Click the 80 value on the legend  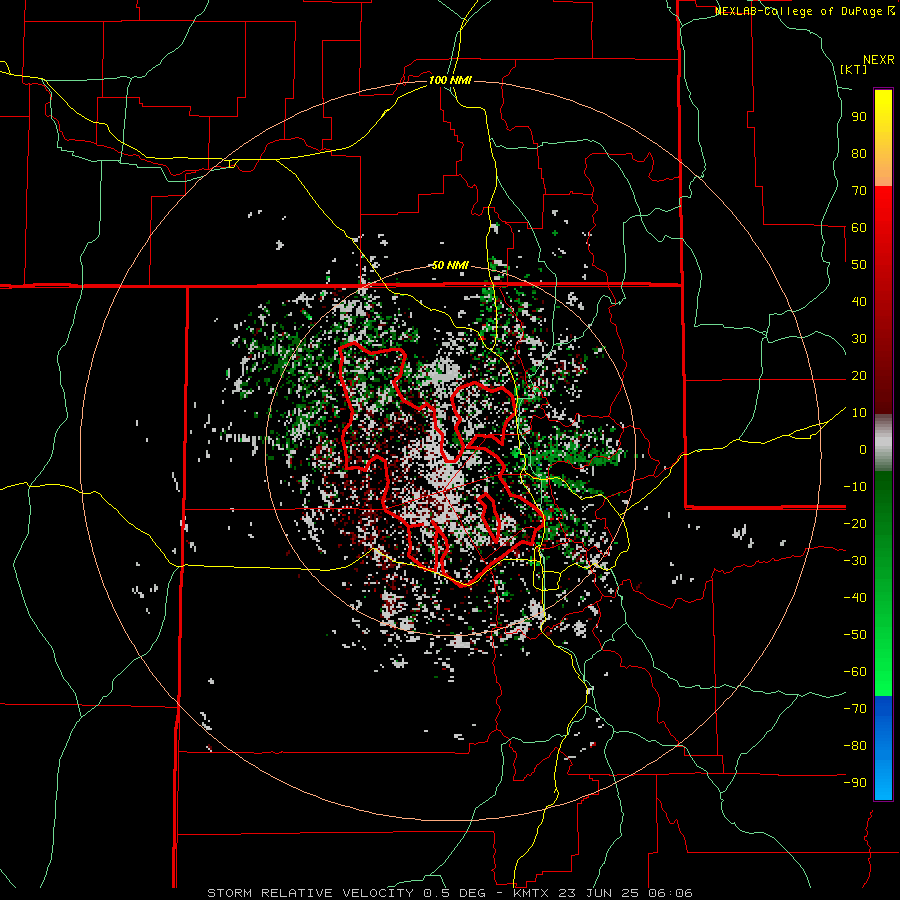(x=859, y=154)
